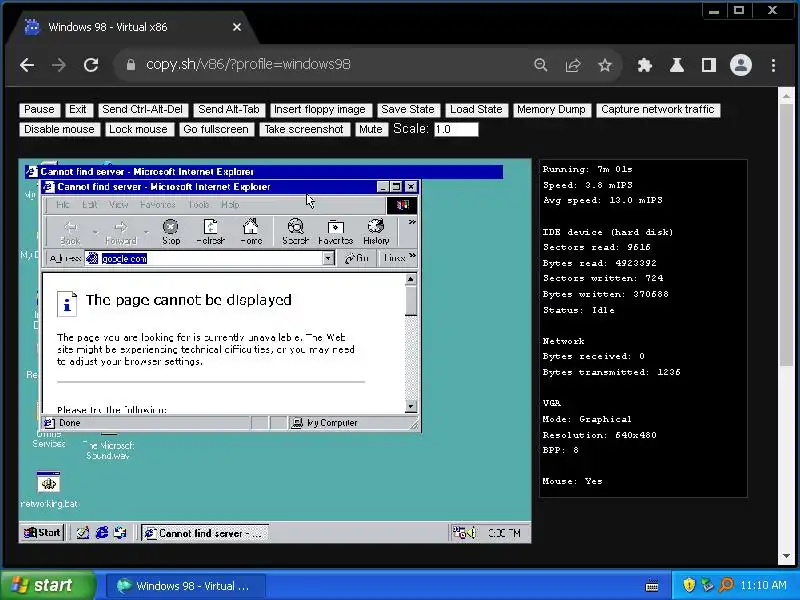
Task: Open the Forward button history dropdown arrow
Action: [x=146, y=233]
